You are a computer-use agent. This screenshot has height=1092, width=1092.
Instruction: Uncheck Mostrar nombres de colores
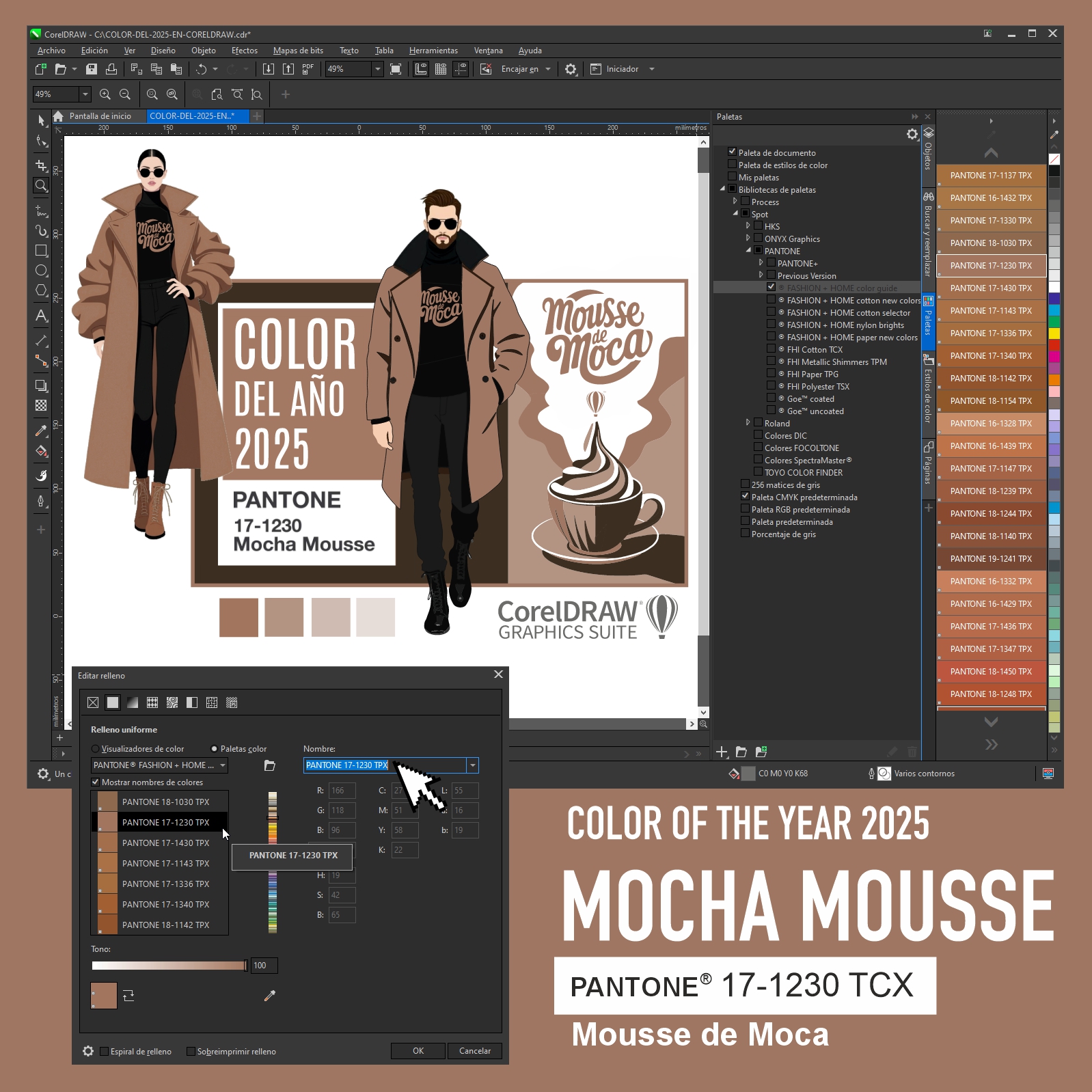[96, 782]
